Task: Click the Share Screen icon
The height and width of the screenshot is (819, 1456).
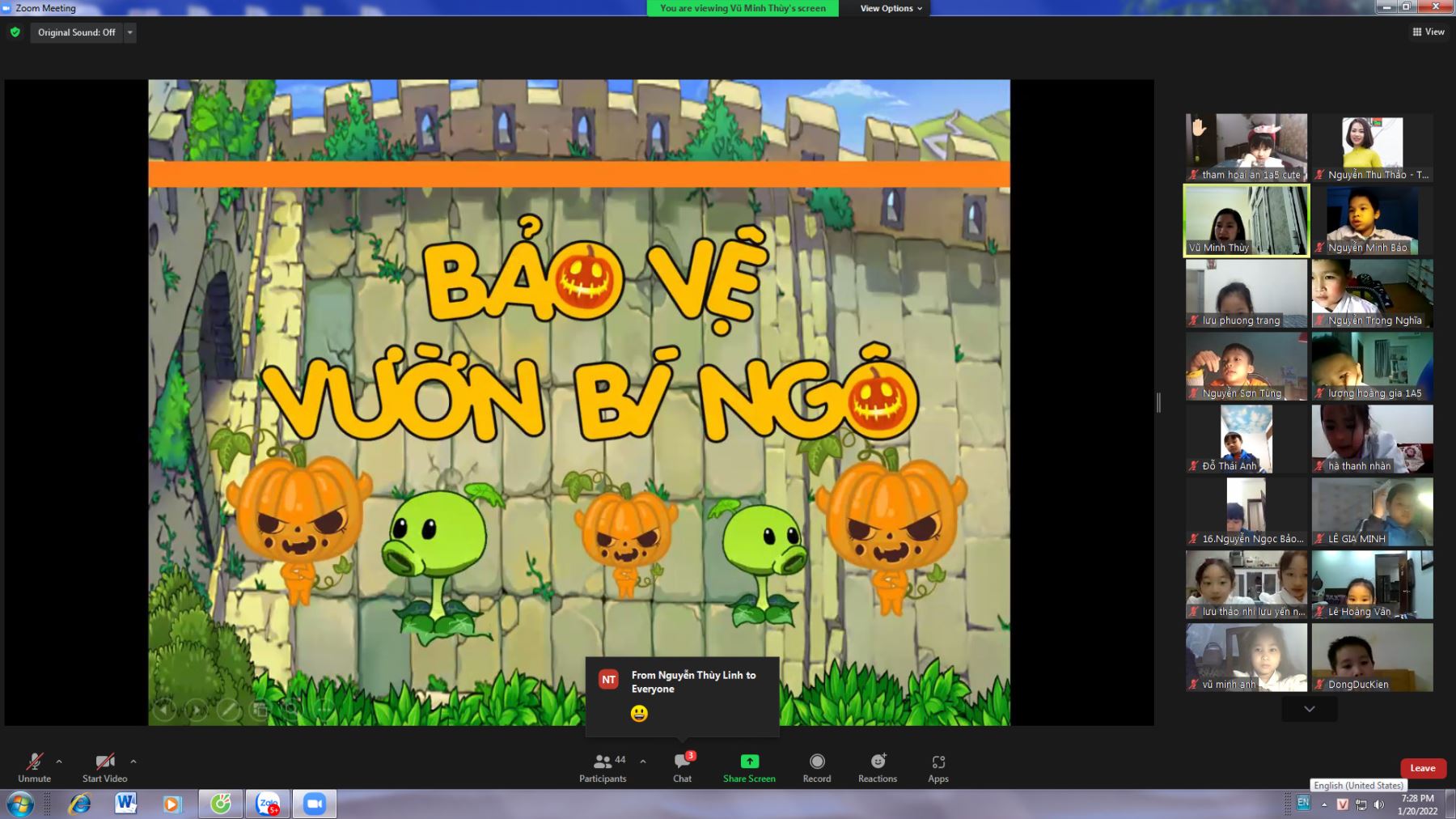Action: coord(749,762)
